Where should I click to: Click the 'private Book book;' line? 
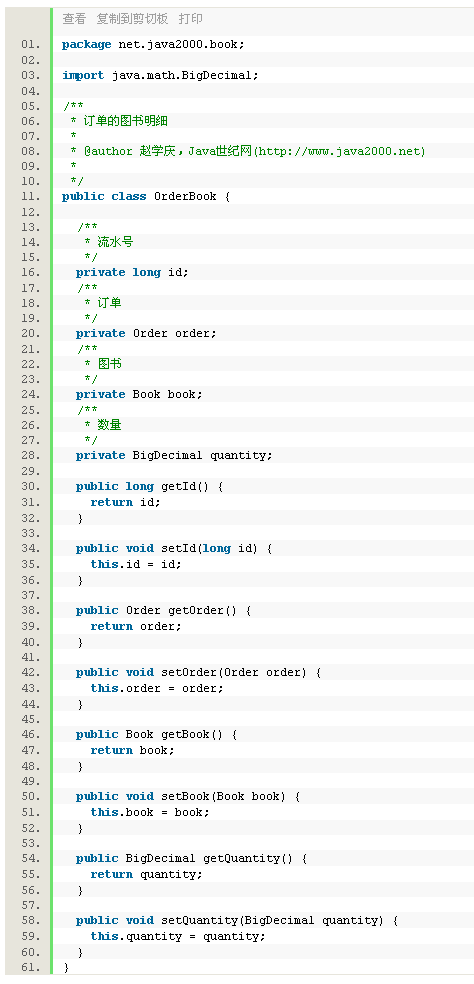[139, 394]
